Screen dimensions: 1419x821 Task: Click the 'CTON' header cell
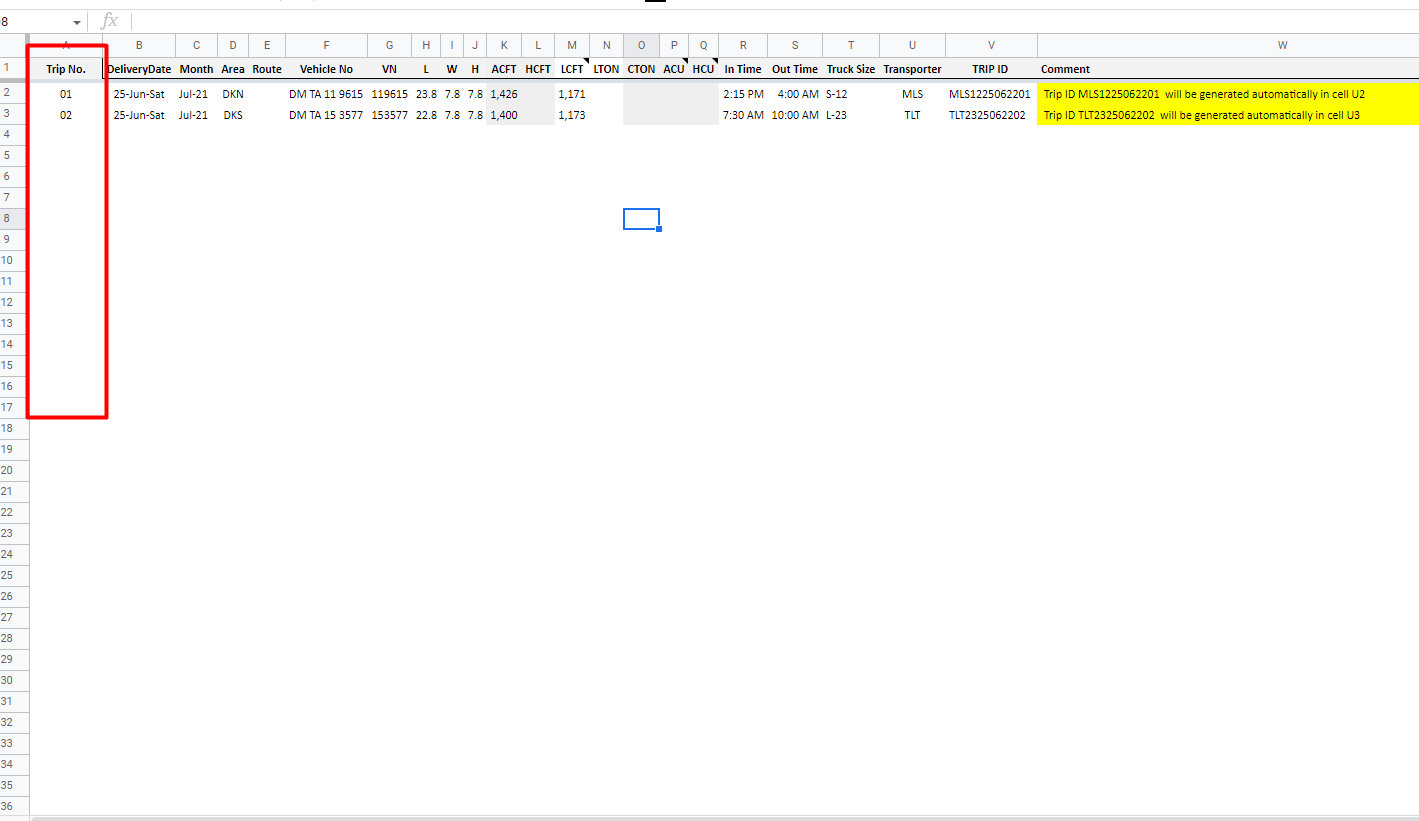coord(641,69)
